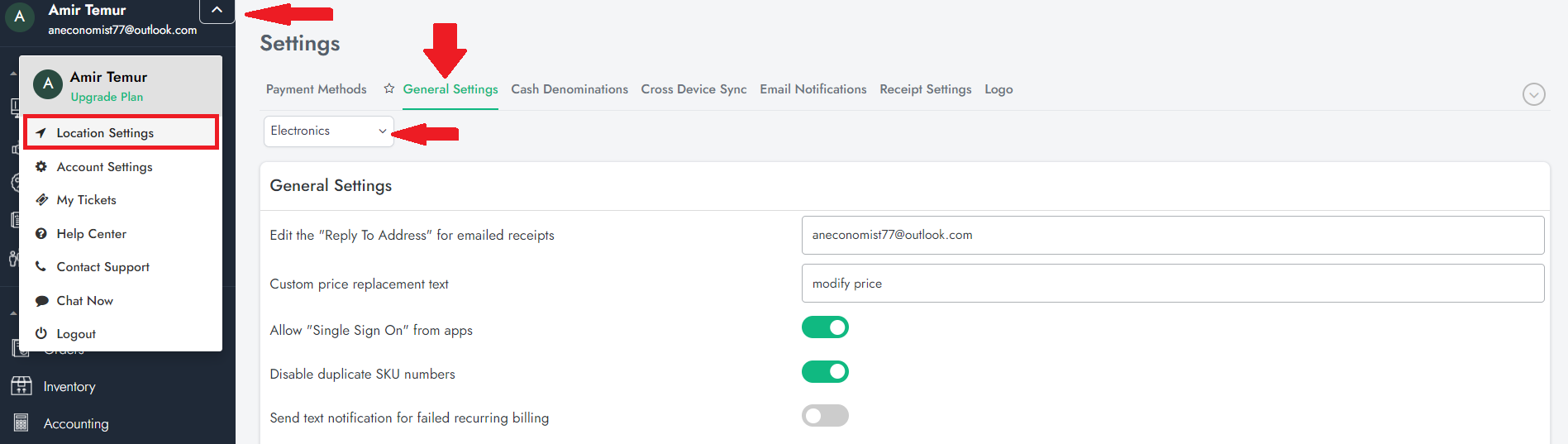1568x444 pixels.
Task: Click the Location Settings arrow icon
Action: coord(41,133)
